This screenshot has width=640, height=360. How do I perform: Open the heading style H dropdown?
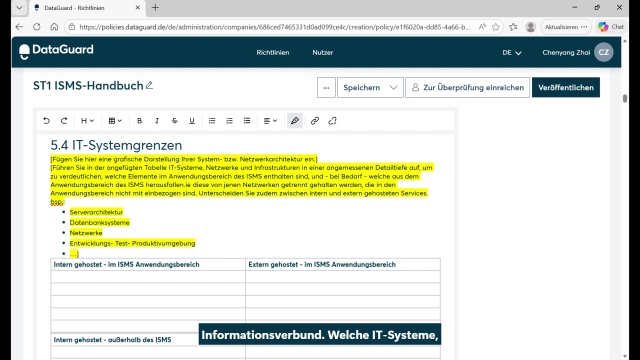[87, 121]
